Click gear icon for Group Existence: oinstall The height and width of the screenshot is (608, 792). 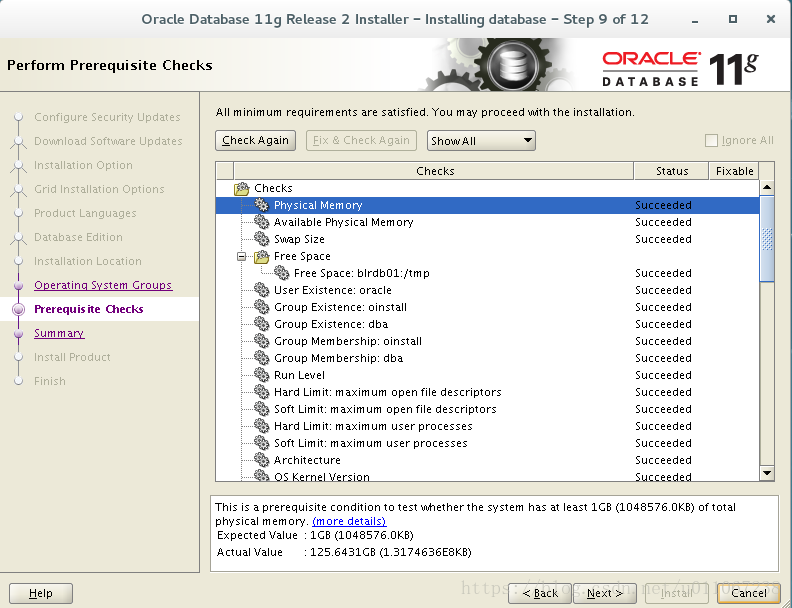(x=262, y=307)
